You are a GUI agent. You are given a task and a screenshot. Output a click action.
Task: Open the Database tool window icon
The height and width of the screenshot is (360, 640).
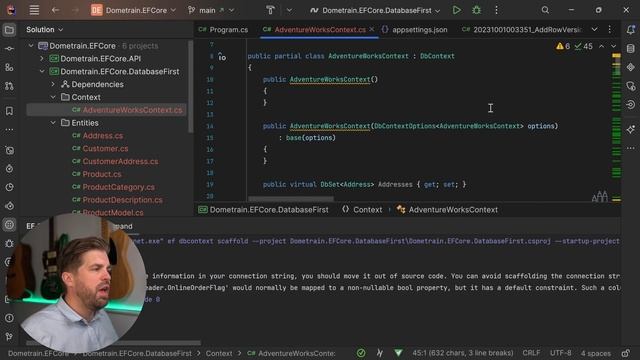coord(631,48)
